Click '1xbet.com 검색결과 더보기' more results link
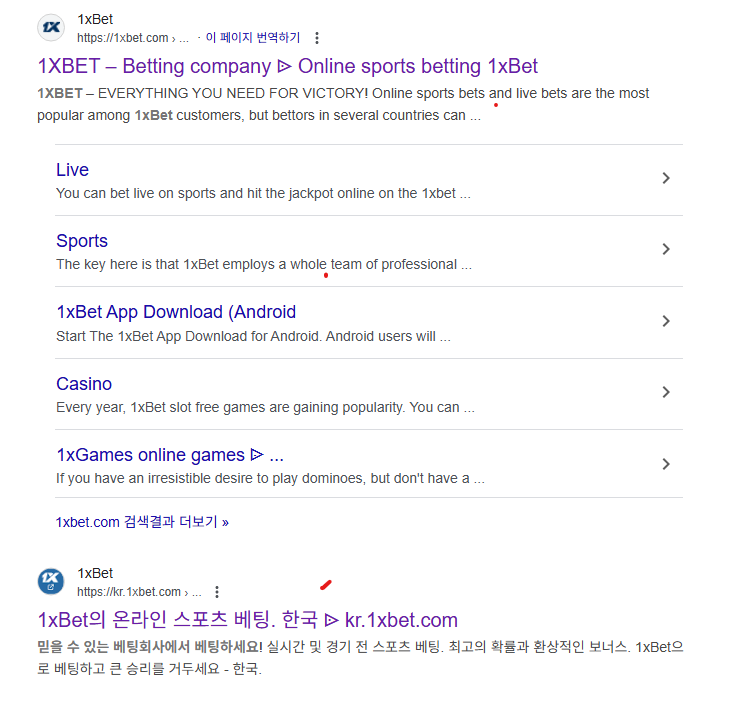The height and width of the screenshot is (701, 736). [142, 522]
